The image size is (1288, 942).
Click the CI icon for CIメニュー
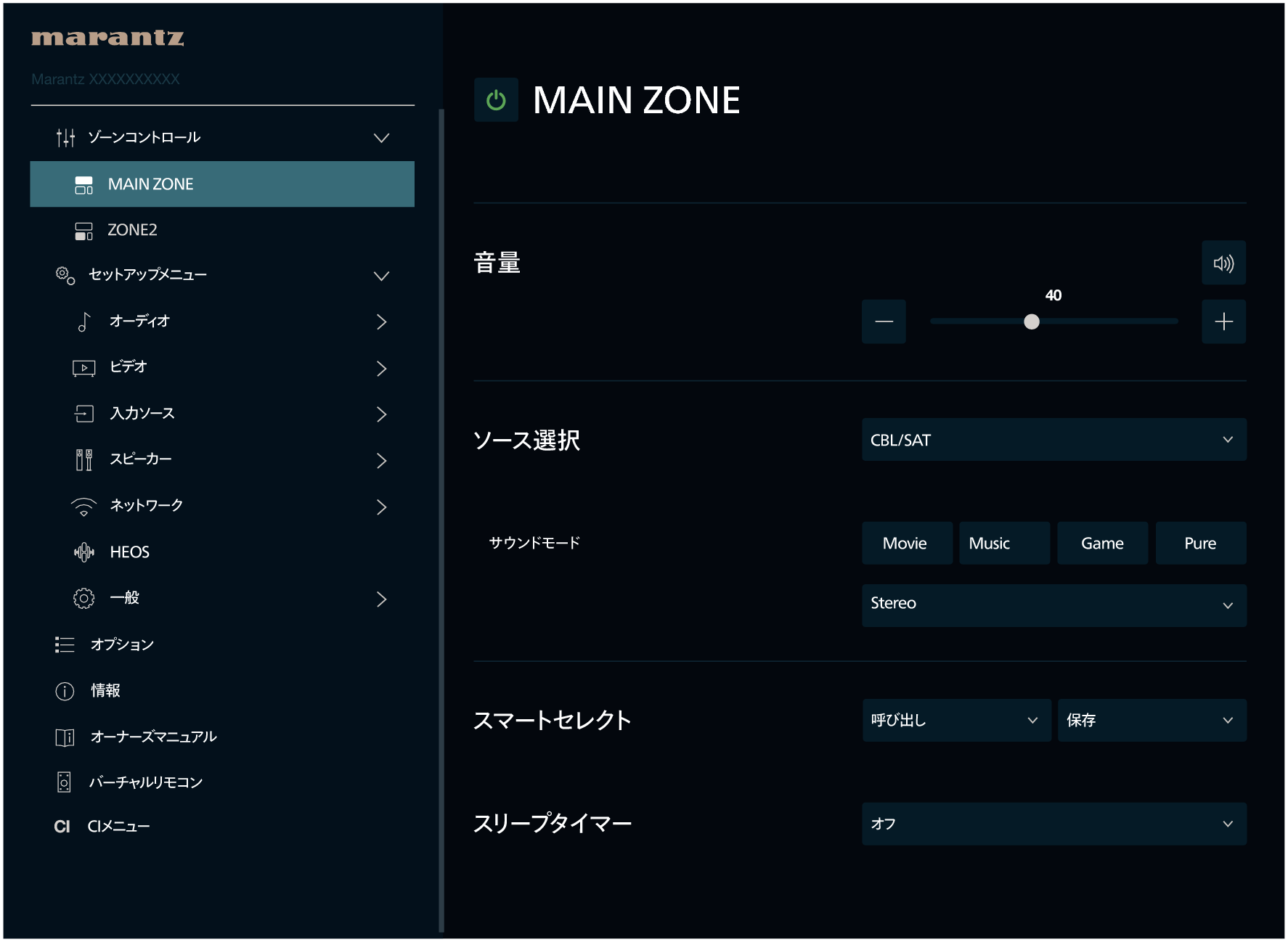pos(62,827)
